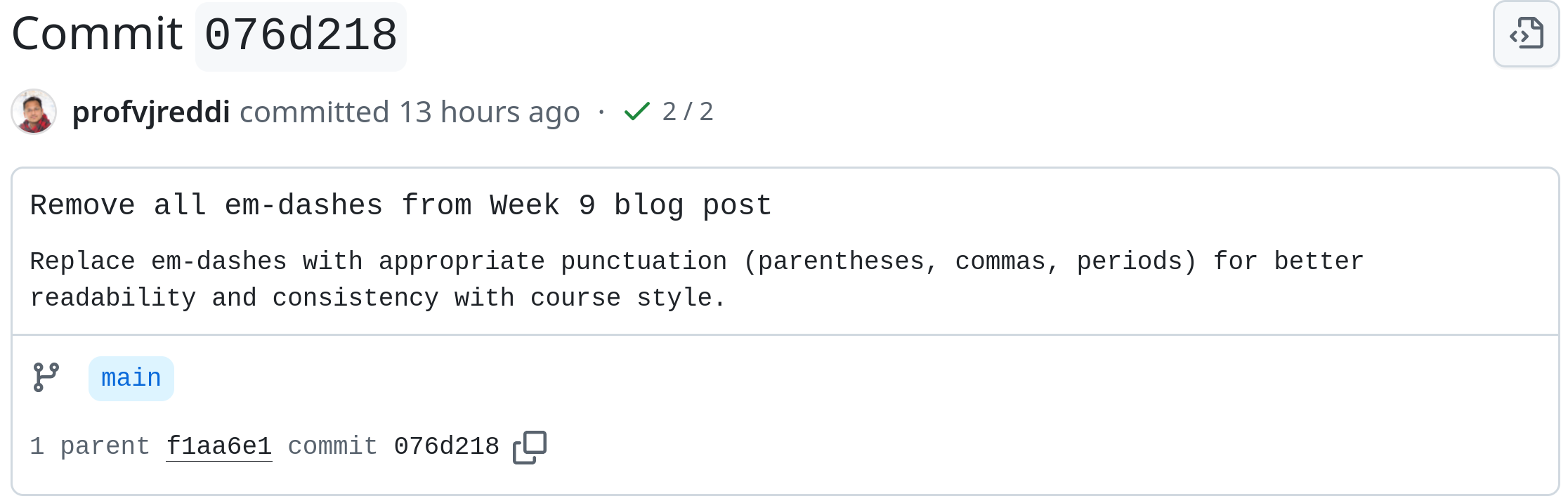Open the main branch link
This screenshot has width=1568, height=501.
(x=131, y=378)
